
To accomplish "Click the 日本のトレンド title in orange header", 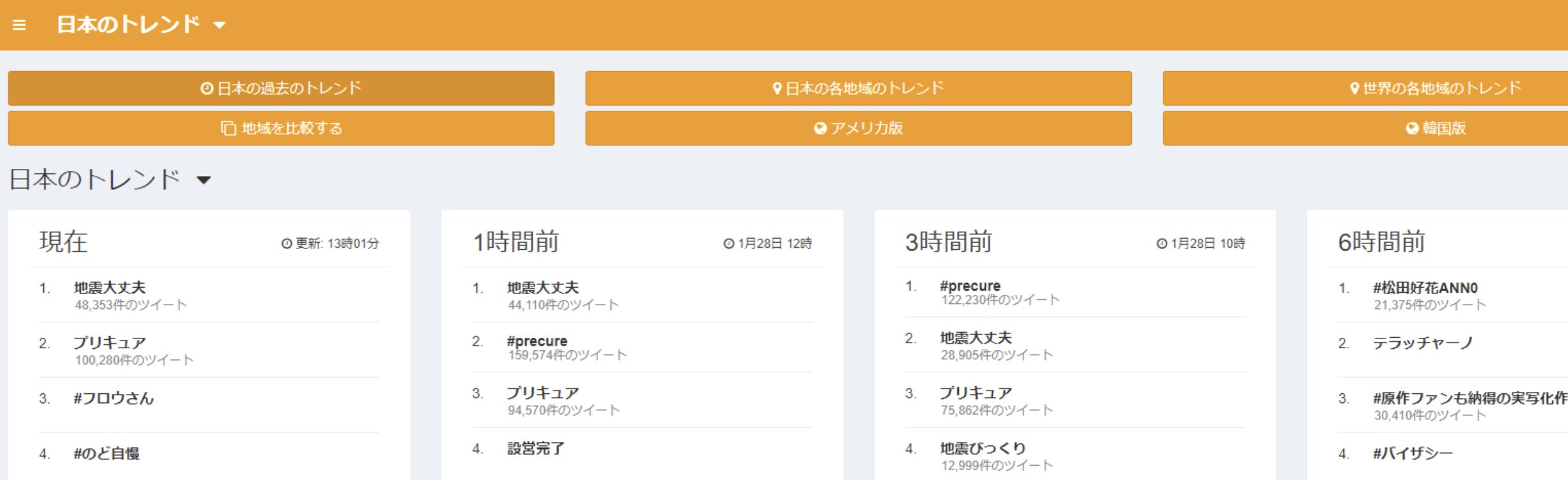I will (128, 24).
